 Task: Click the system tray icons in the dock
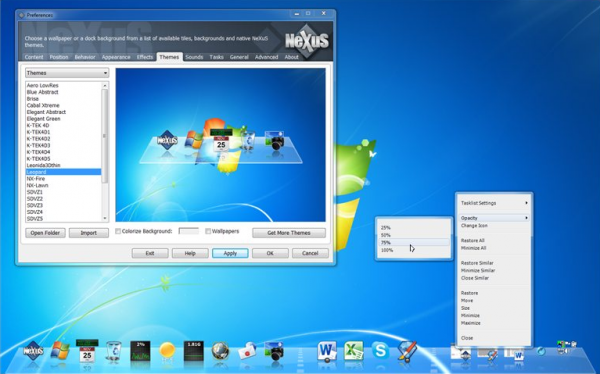(x=567, y=347)
